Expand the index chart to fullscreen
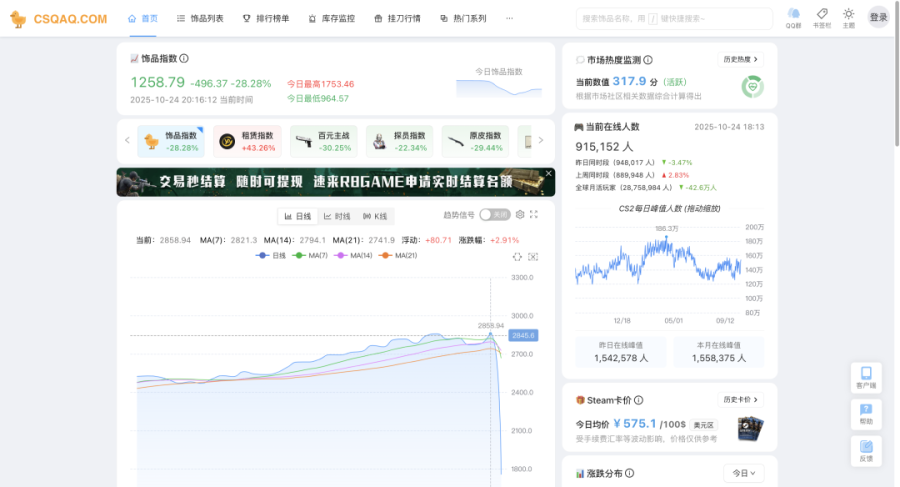The height and width of the screenshot is (487, 900). 534,215
